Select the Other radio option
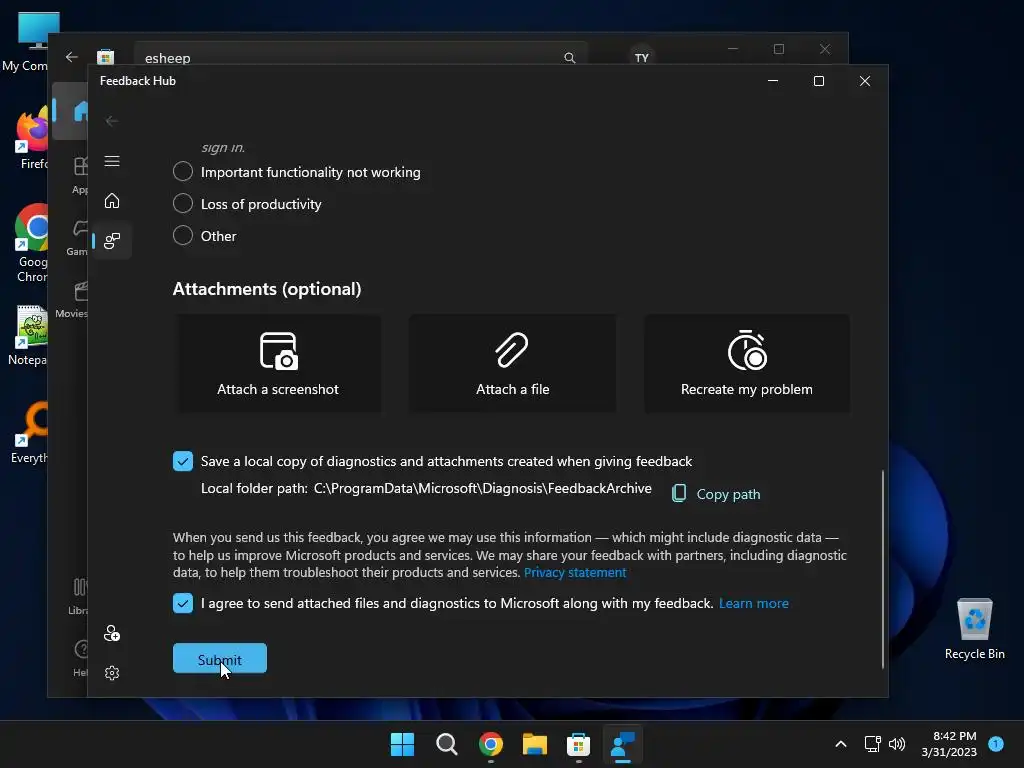The height and width of the screenshot is (768, 1024). tap(183, 235)
